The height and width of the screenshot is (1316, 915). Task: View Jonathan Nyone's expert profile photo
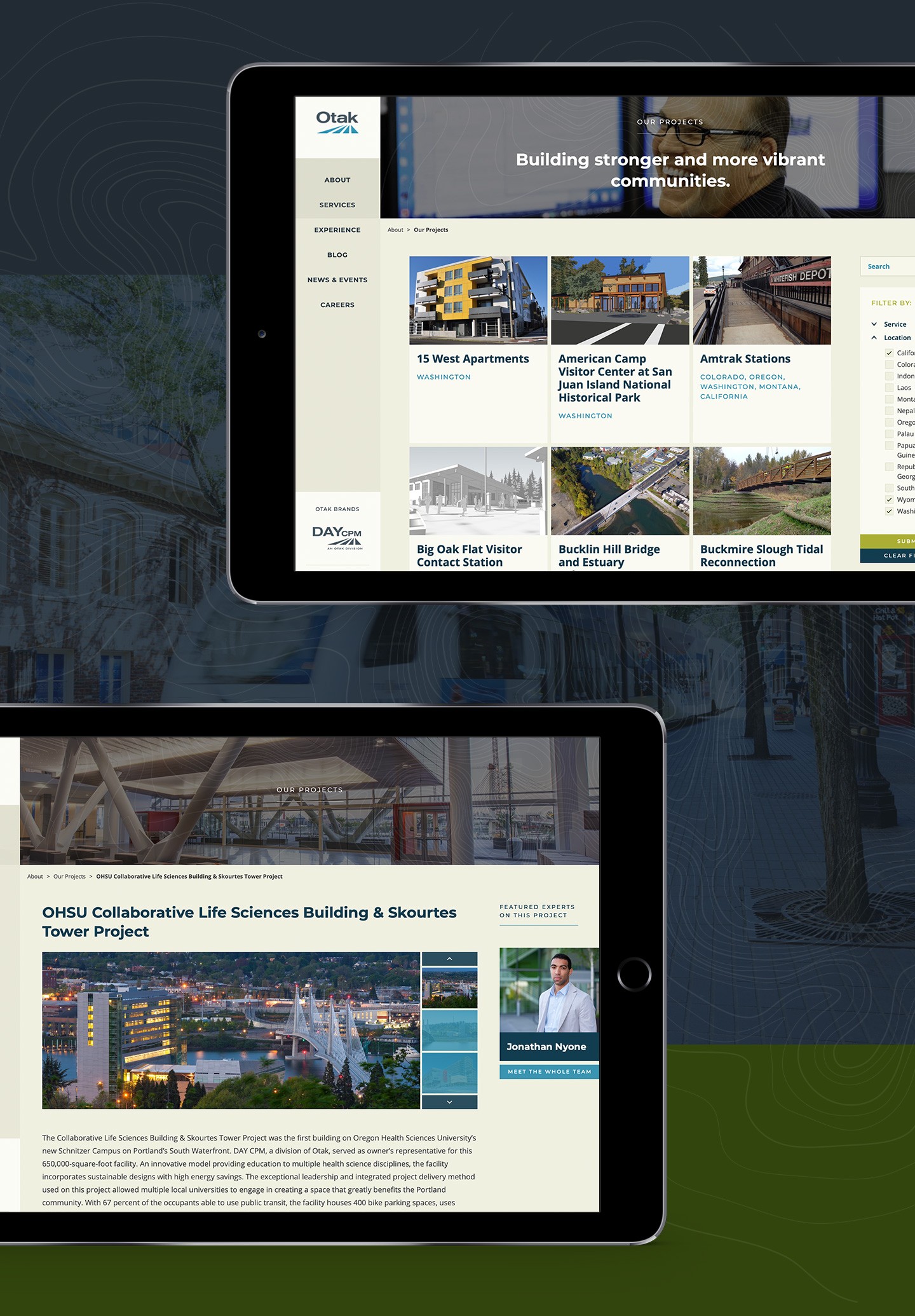tap(548, 990)
